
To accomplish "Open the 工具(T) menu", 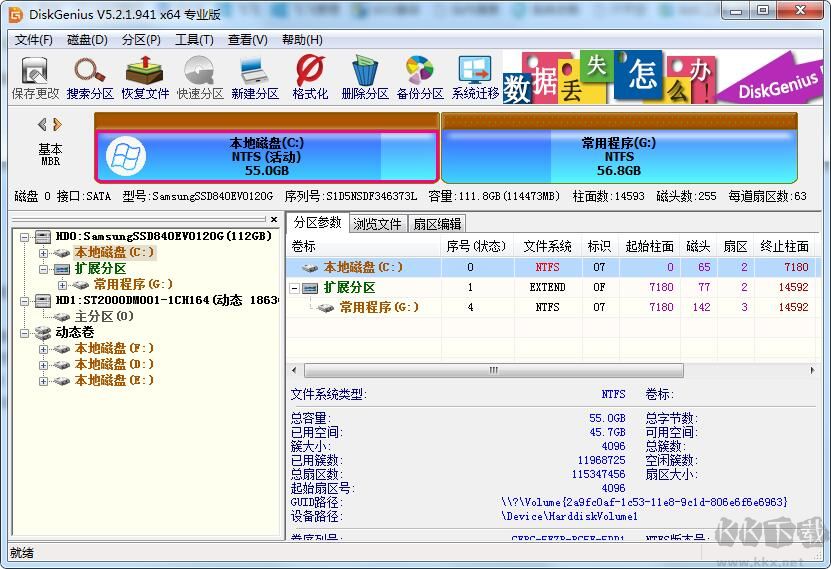I will (195, 40).
